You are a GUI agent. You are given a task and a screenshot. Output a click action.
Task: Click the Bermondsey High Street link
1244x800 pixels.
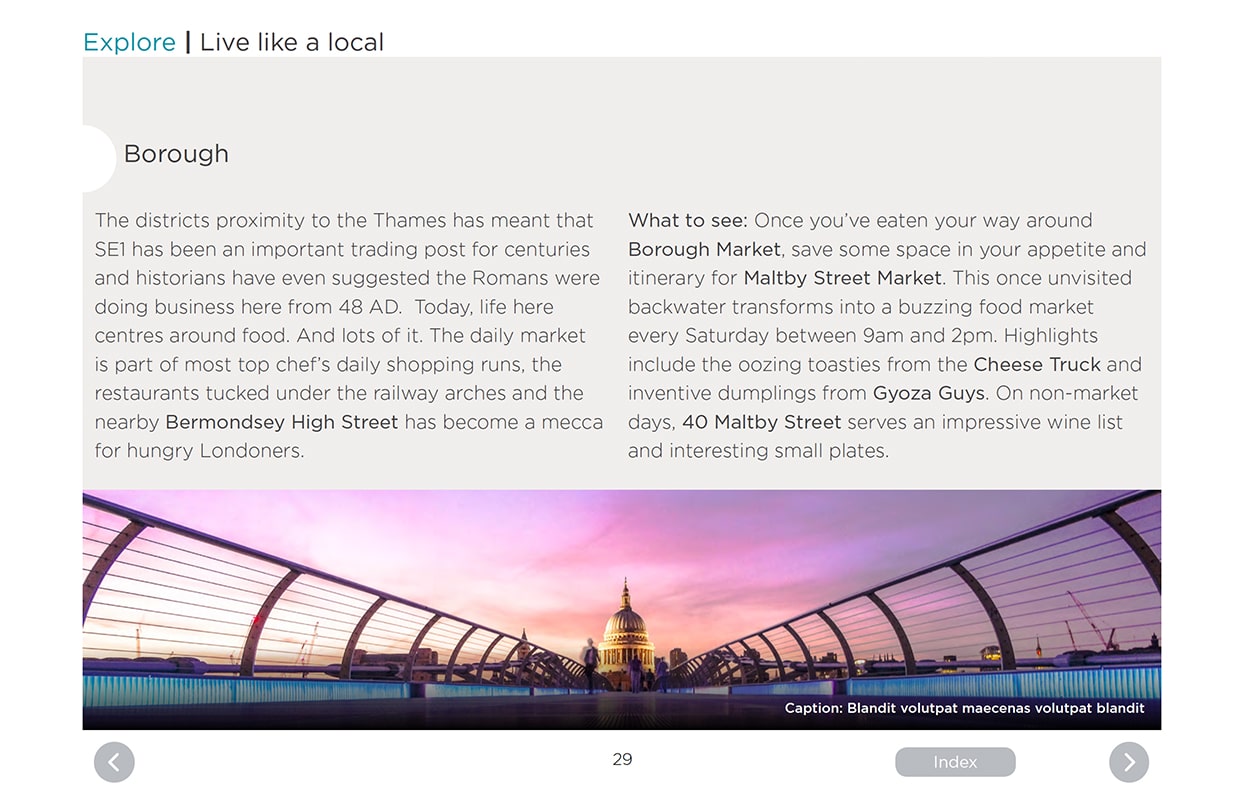tap(282, 422)
